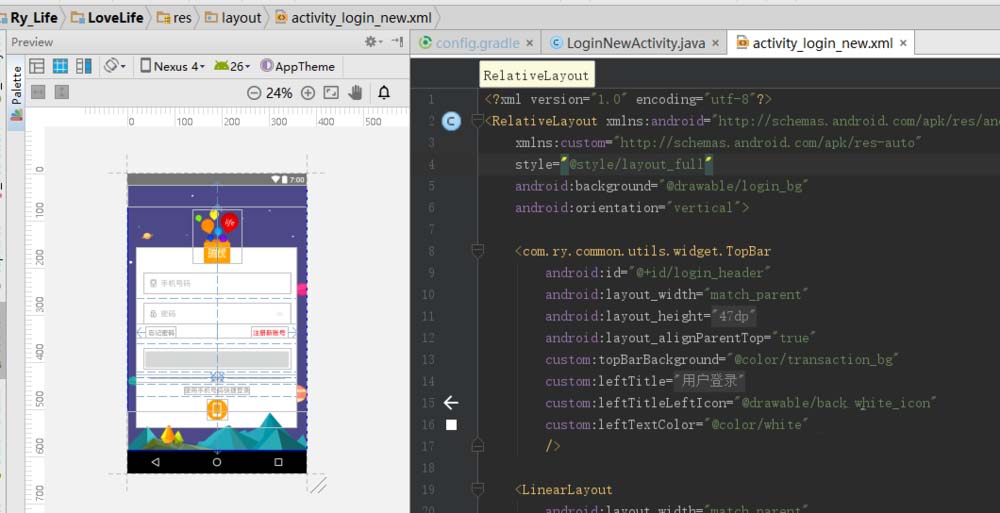Open the orientation dropdown in preview toolbar
The height and width of the screenshot is (513, 1000).
click(x=115, y=66)
